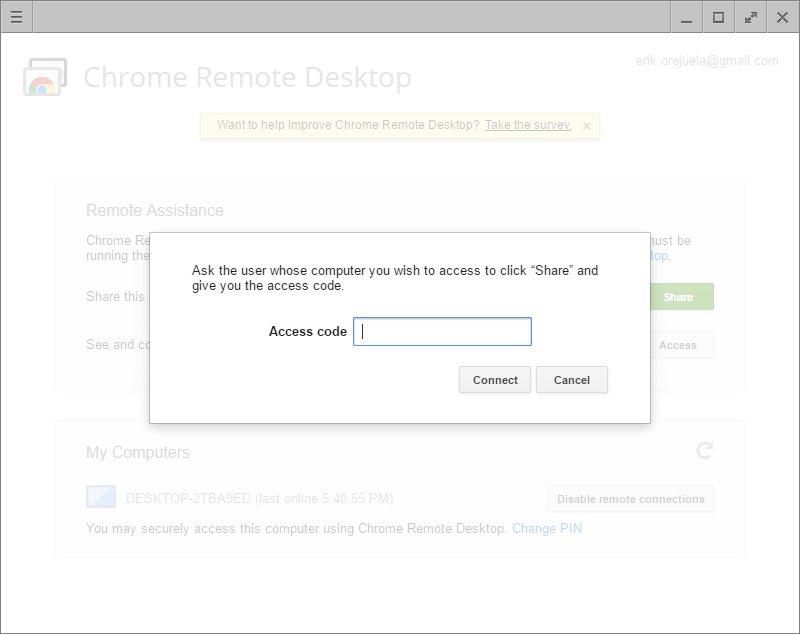Click the Access code label

[307, 332]
